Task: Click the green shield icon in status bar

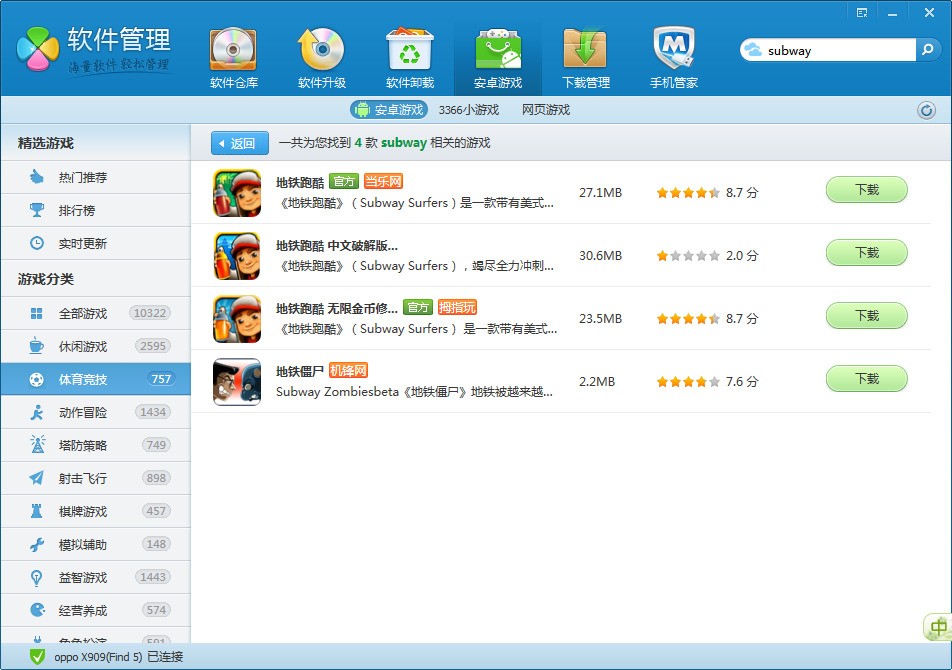Action: 37,656
